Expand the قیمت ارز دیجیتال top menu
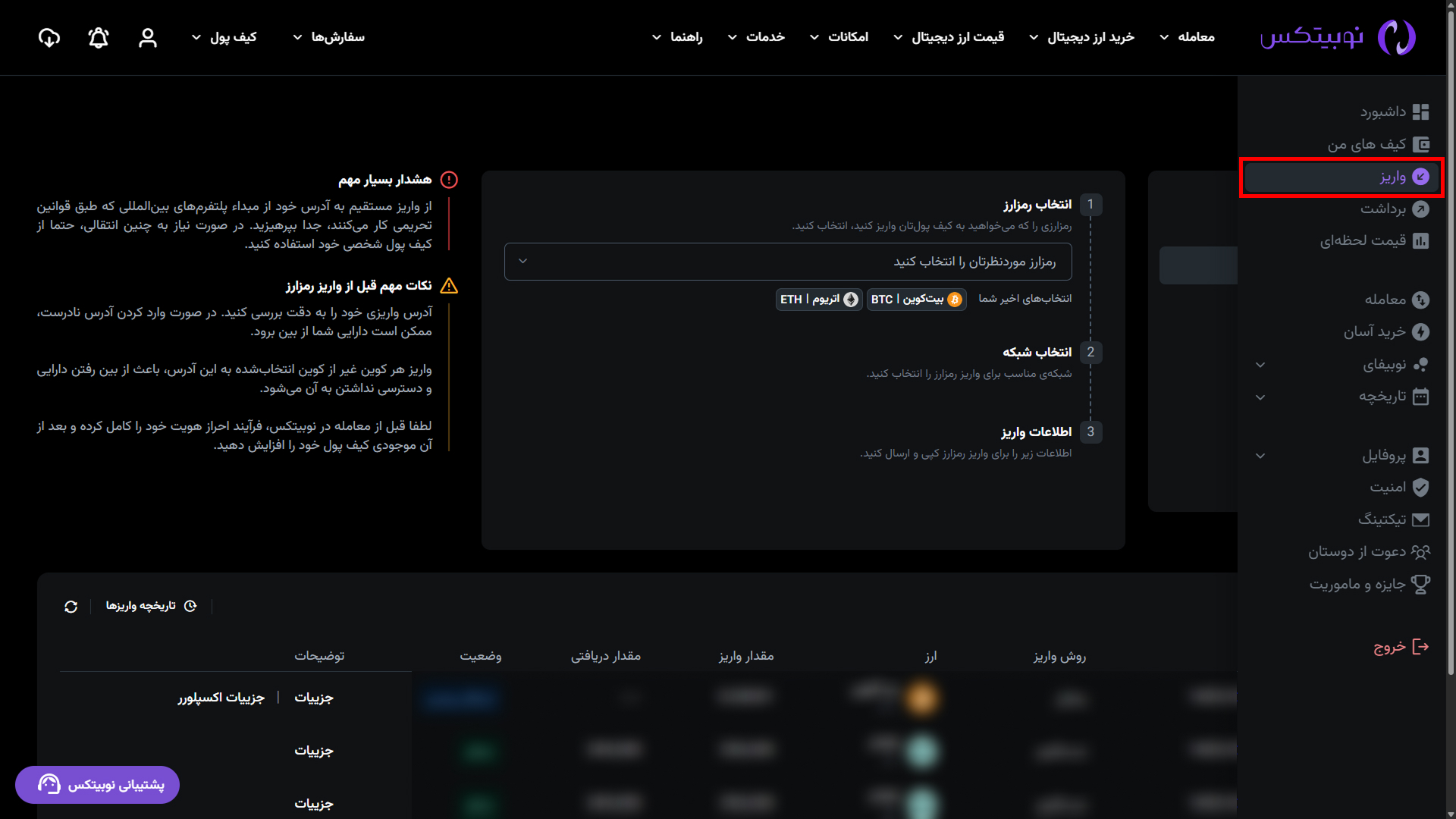This screenshot has height=819, width=1456. (x=949, y=37)
